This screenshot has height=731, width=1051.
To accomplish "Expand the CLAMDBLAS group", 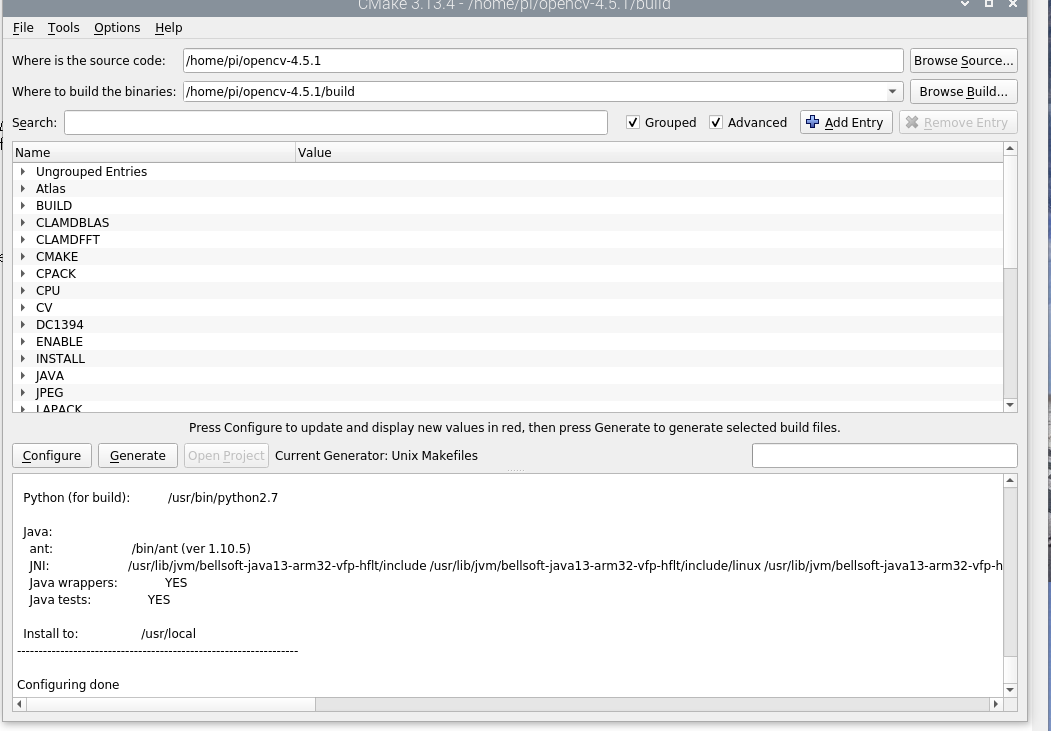I will tap(23, 222).
